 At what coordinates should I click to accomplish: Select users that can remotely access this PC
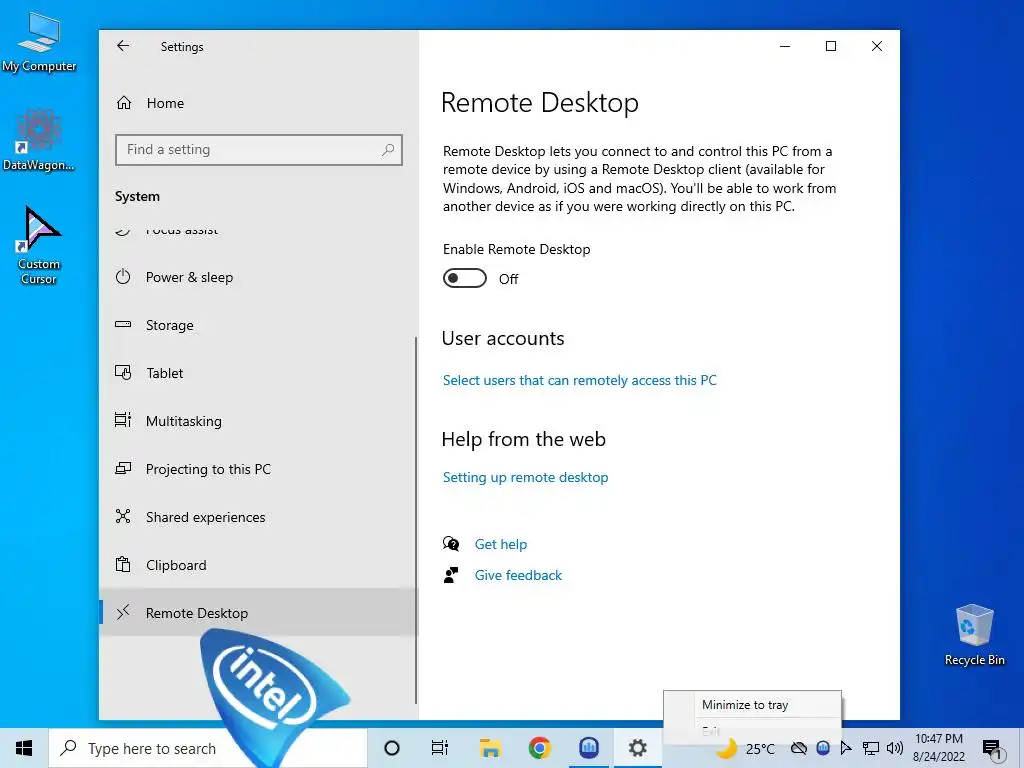pos(579,380)
